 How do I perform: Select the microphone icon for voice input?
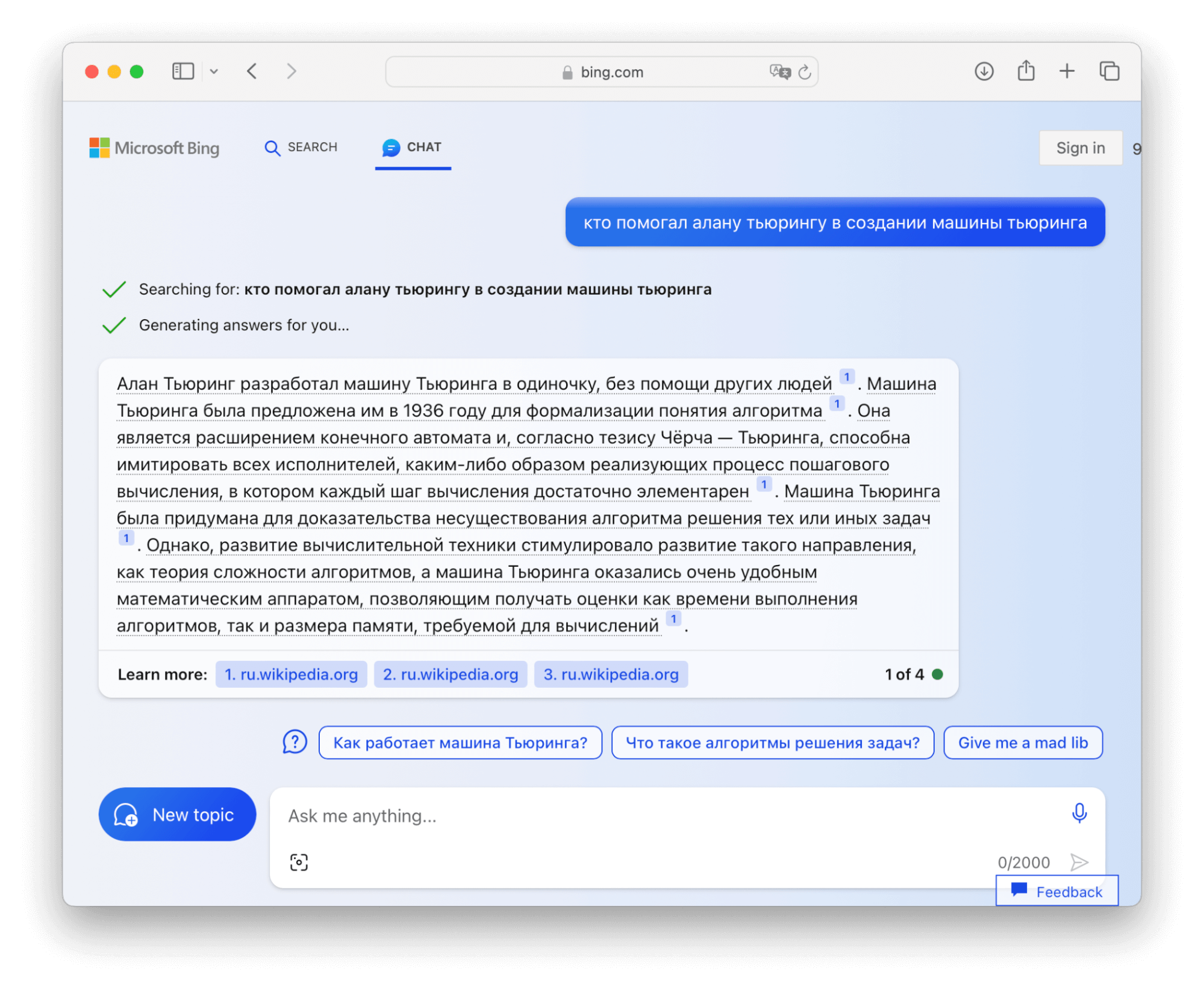pos(1079,813)
